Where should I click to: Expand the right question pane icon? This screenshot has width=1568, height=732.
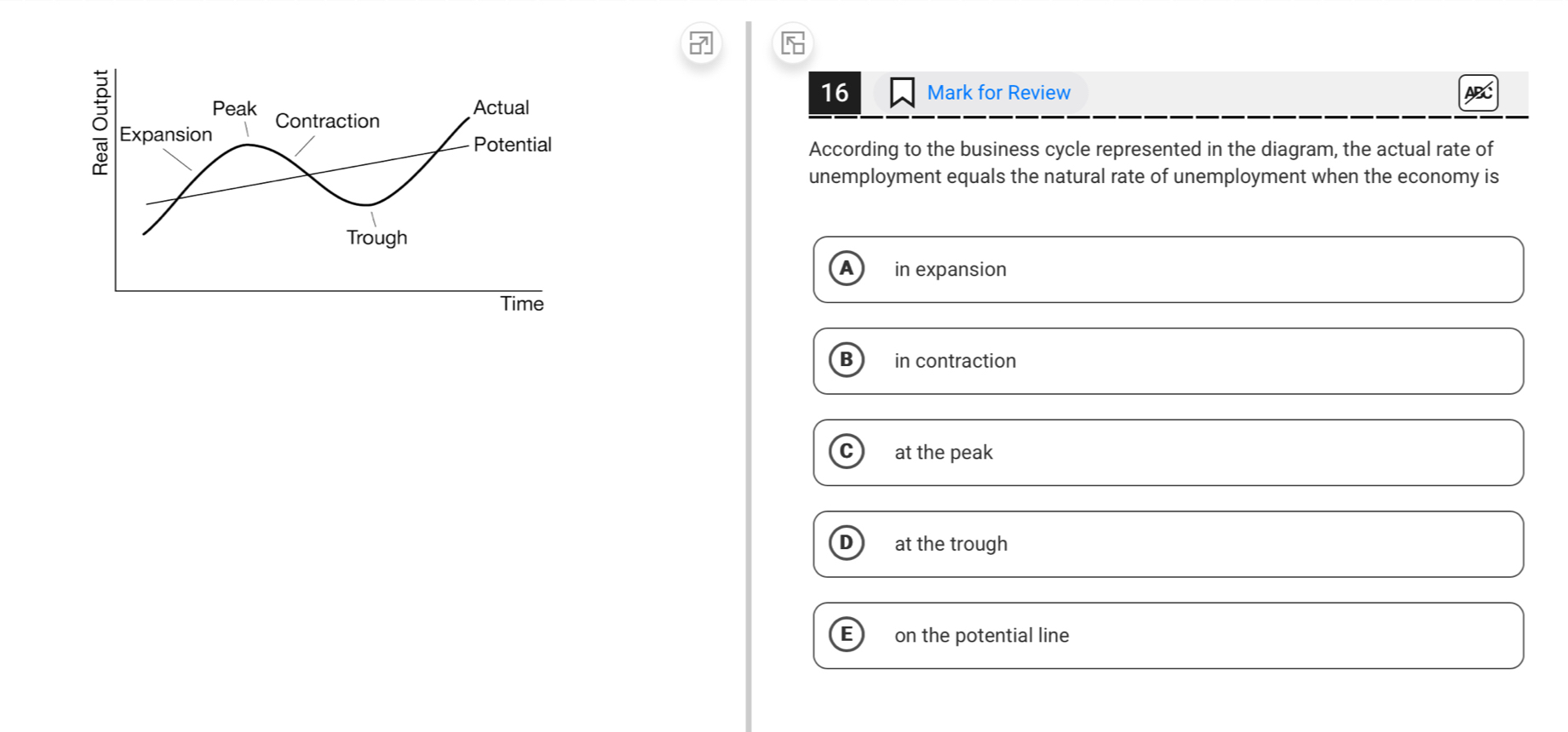click(x=793, y=43)
